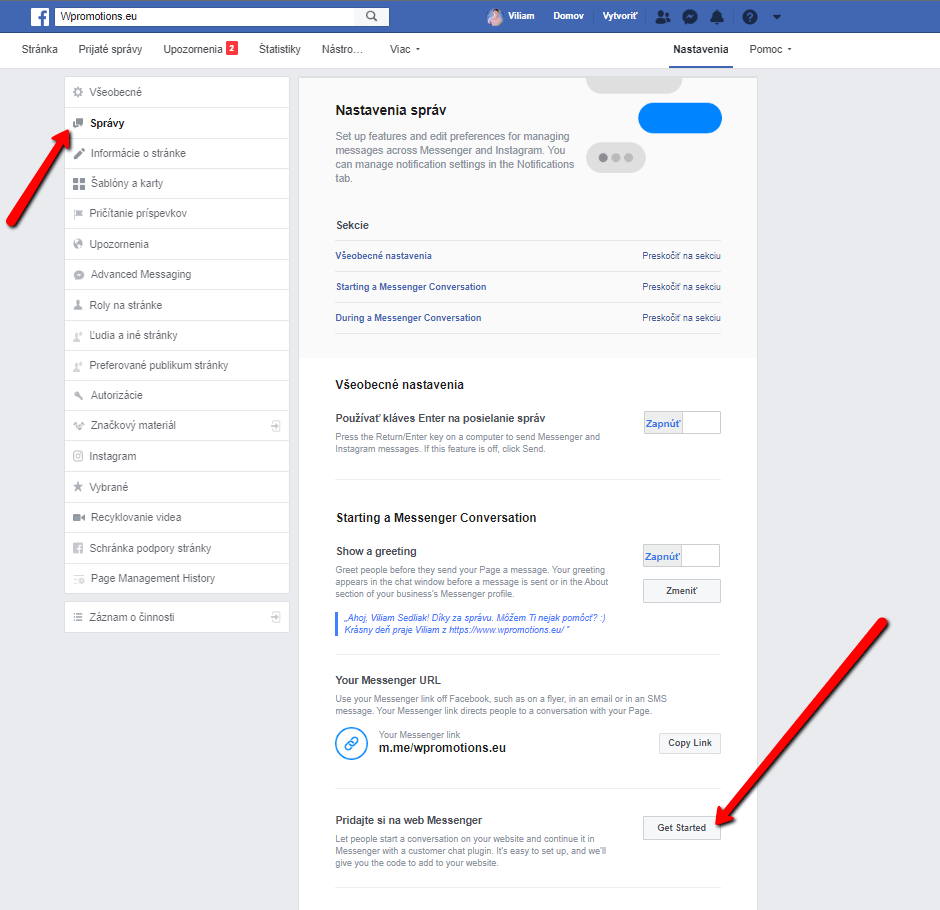Open During a Messenger Conversation link
The height and width of the screenshot is (910, 940).
(408, 318)
